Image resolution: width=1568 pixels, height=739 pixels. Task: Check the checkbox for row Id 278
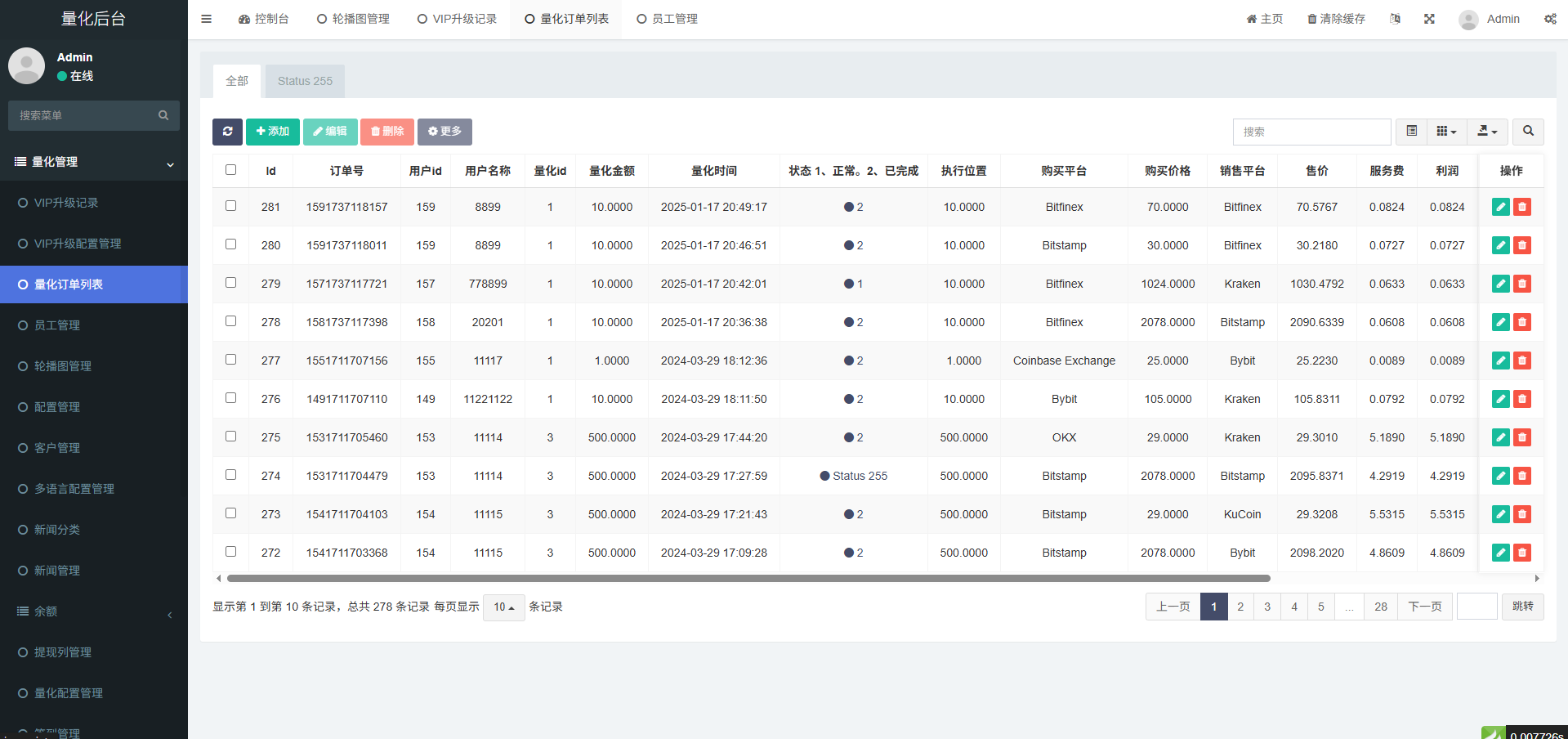point(231,321)
